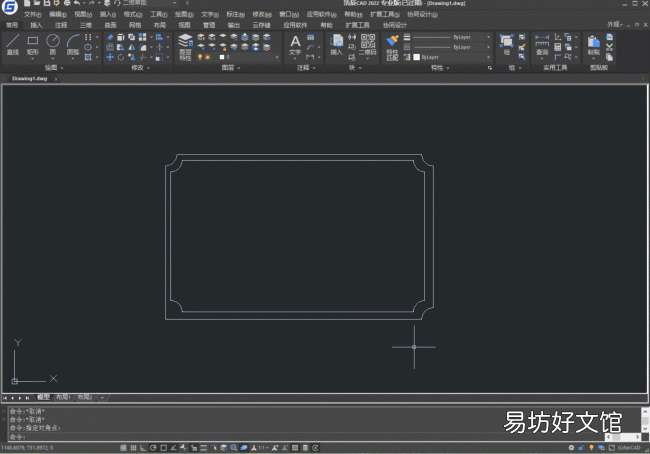Switch to the Manage (管理) ribbon tab
Image resolution: width=650 pixels, height=454 pixels.
click(209, 25)
